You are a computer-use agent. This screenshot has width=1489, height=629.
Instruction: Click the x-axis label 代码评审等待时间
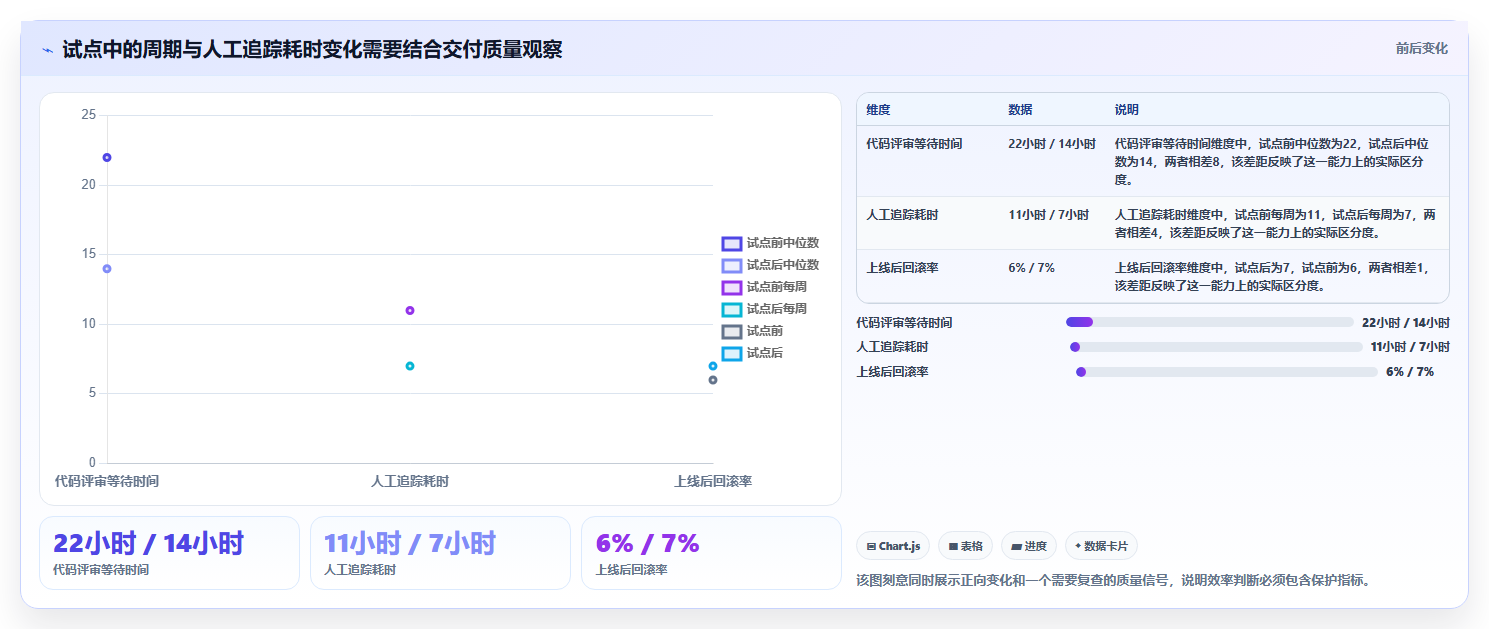click(x=107, y=481)
